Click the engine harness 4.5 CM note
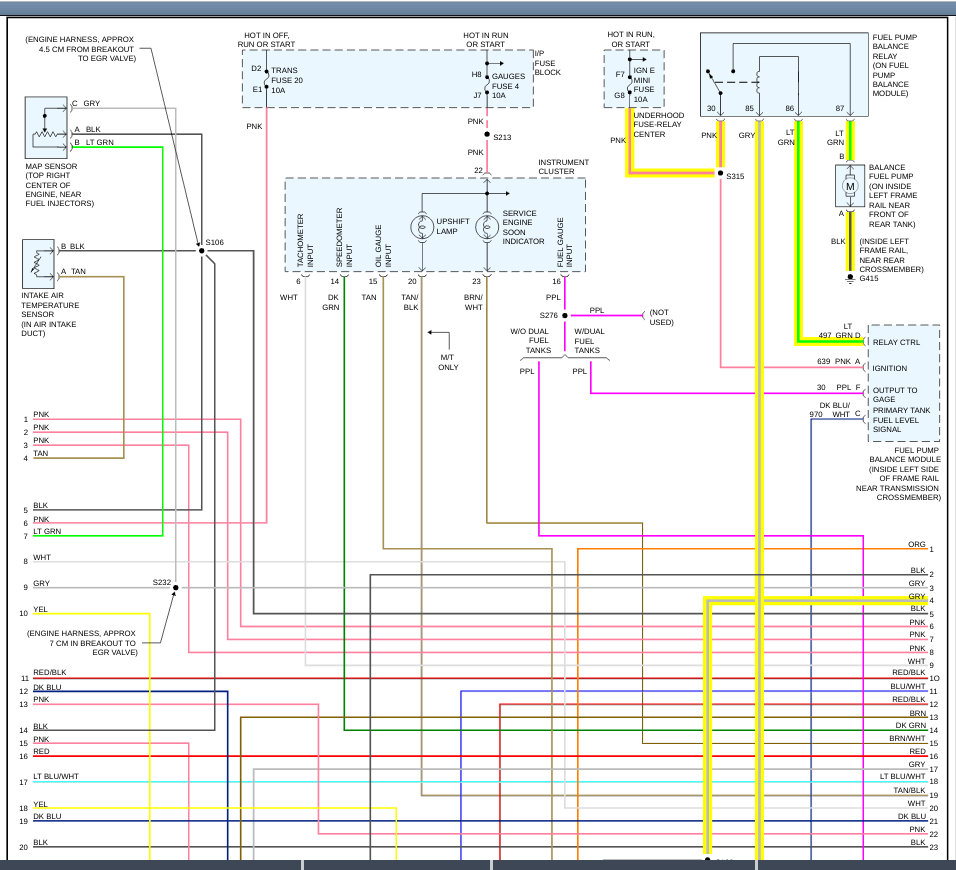 pyautogui.click(x=80, y=49)
